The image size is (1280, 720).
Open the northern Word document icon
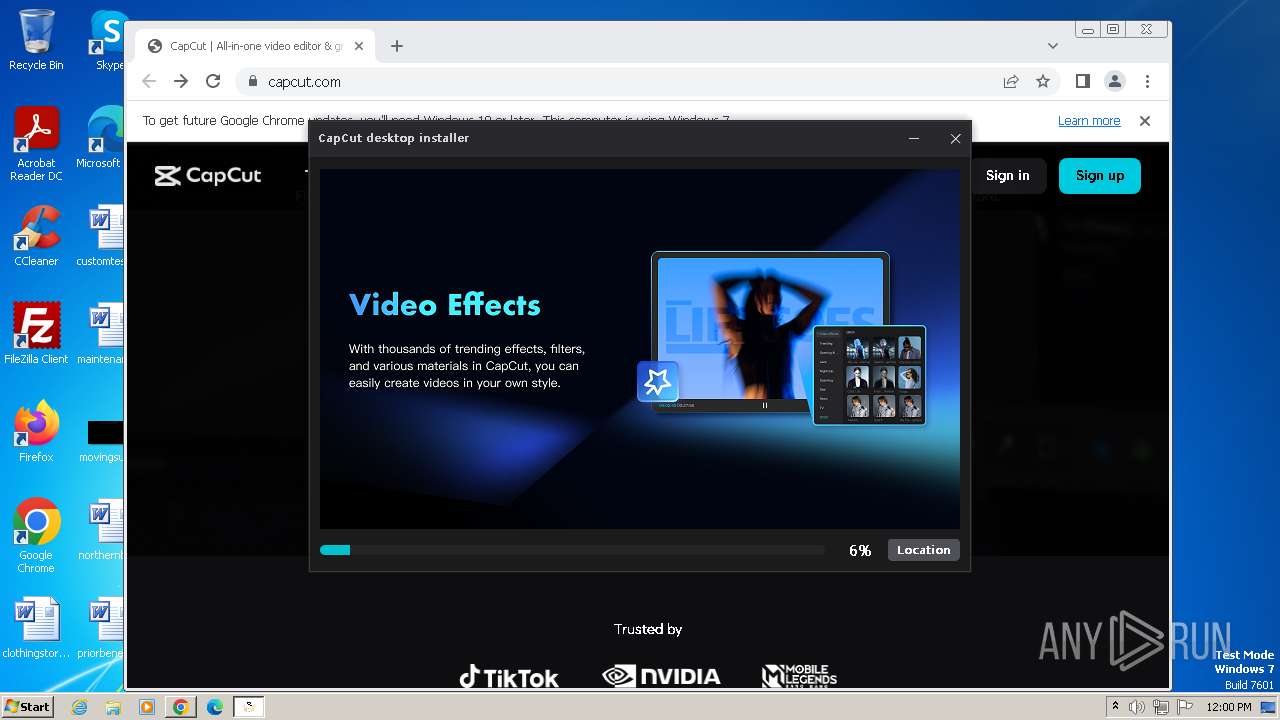pyautogui.click(x=101, y=530)
